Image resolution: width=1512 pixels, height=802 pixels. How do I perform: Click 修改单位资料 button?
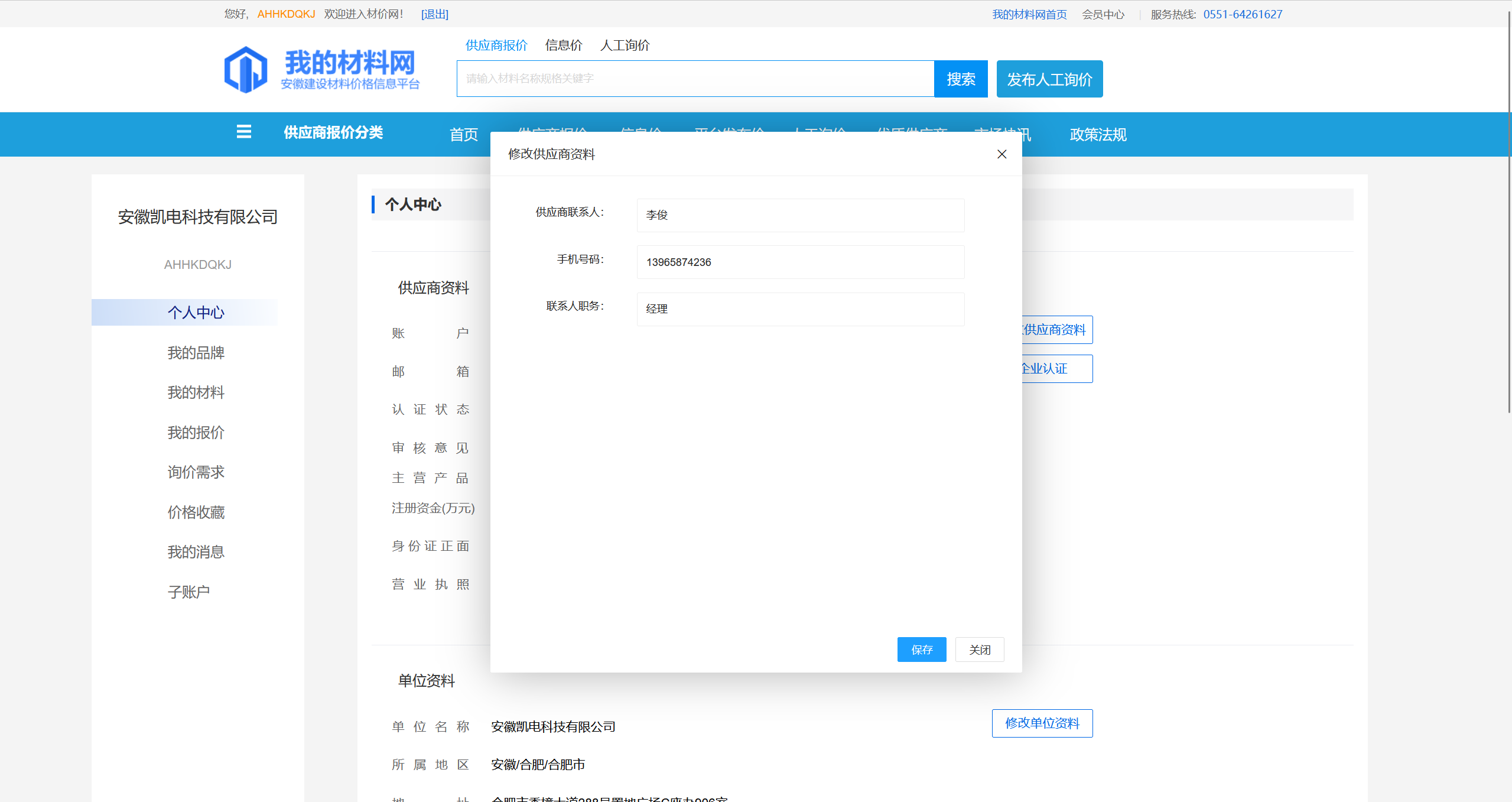(1042, 723)
